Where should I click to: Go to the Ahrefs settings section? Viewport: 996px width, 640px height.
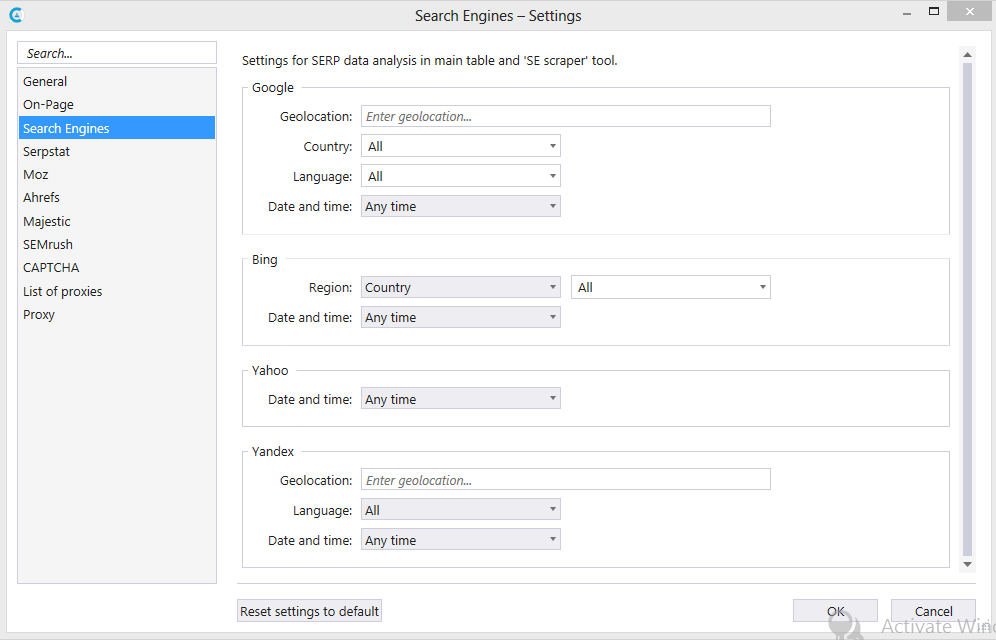pos(41,197)
